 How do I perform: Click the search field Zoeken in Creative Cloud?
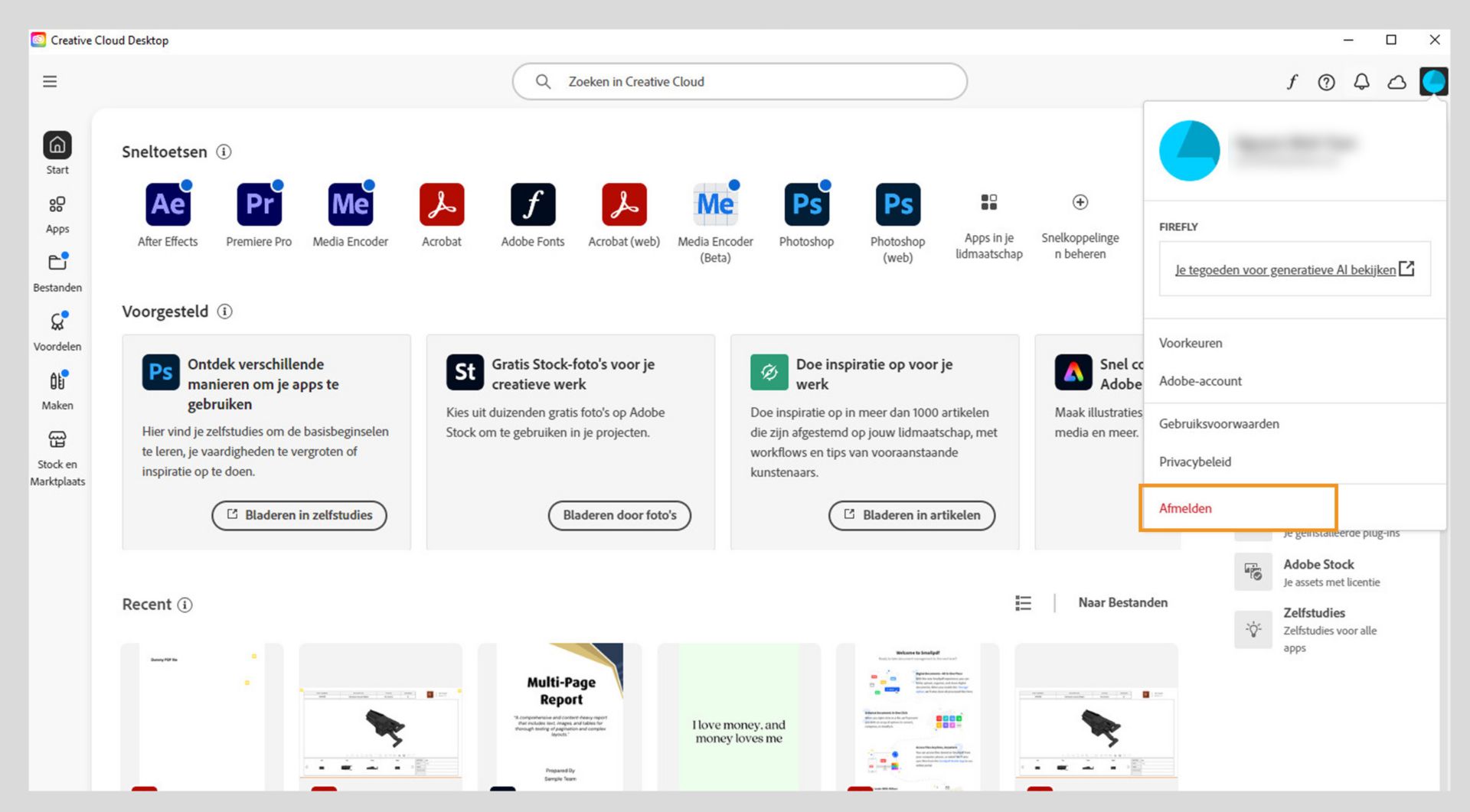(740, 82)
